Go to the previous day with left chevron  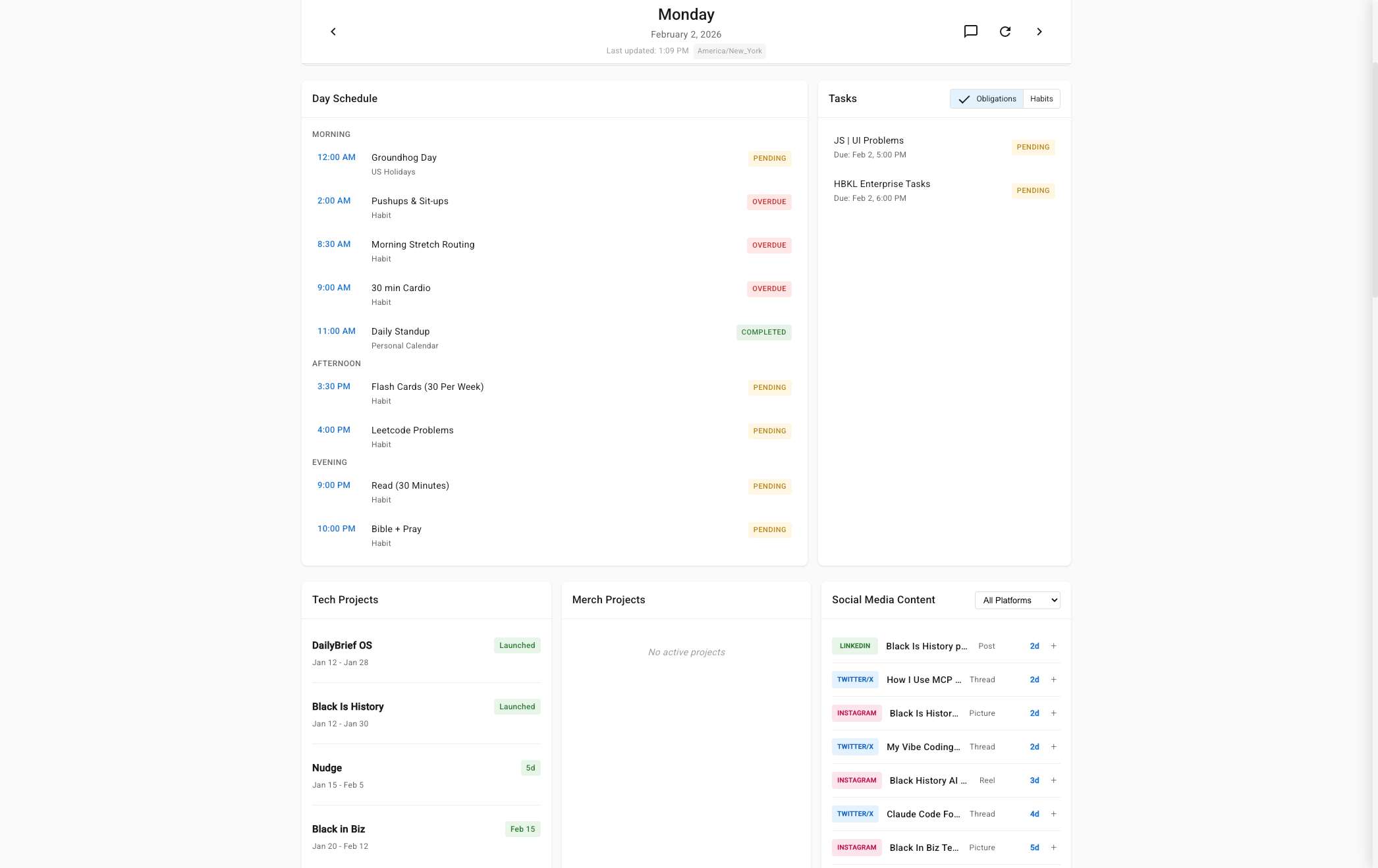point(333,32)
